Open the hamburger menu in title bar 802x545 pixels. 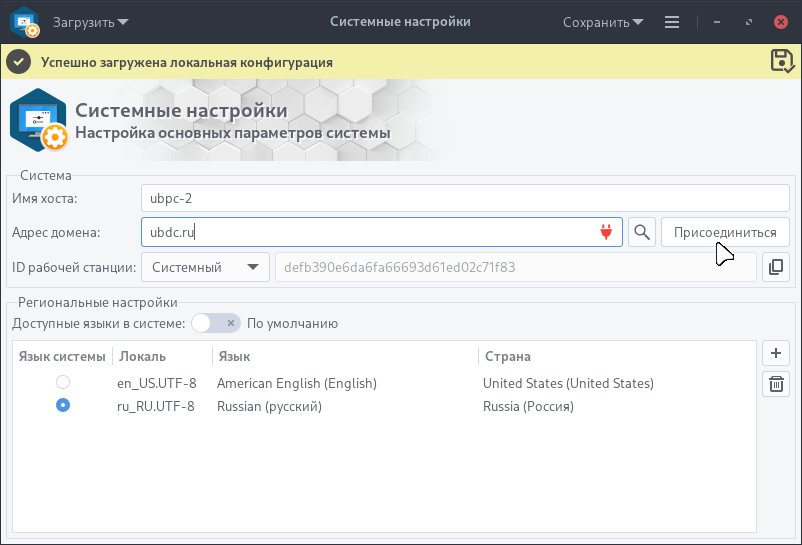(x=672, y=22)
